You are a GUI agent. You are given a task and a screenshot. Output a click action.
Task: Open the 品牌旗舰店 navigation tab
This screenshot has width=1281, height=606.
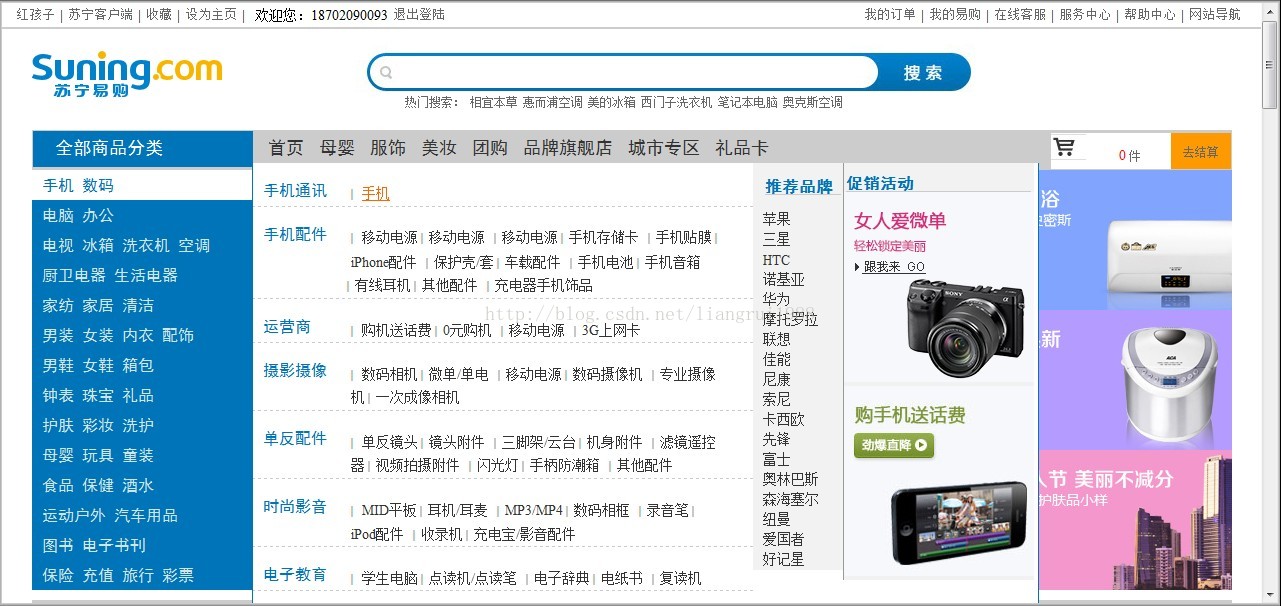click(x=567, y=148)
